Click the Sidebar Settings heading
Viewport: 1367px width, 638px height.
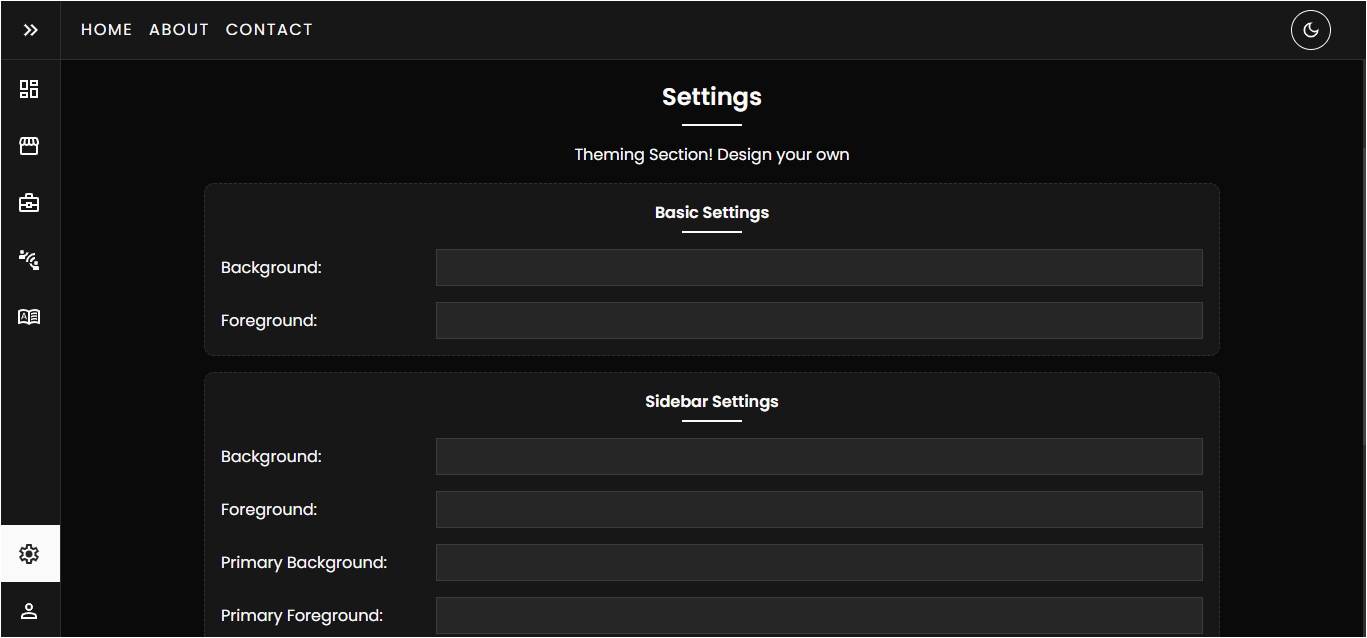coord(711,402)
